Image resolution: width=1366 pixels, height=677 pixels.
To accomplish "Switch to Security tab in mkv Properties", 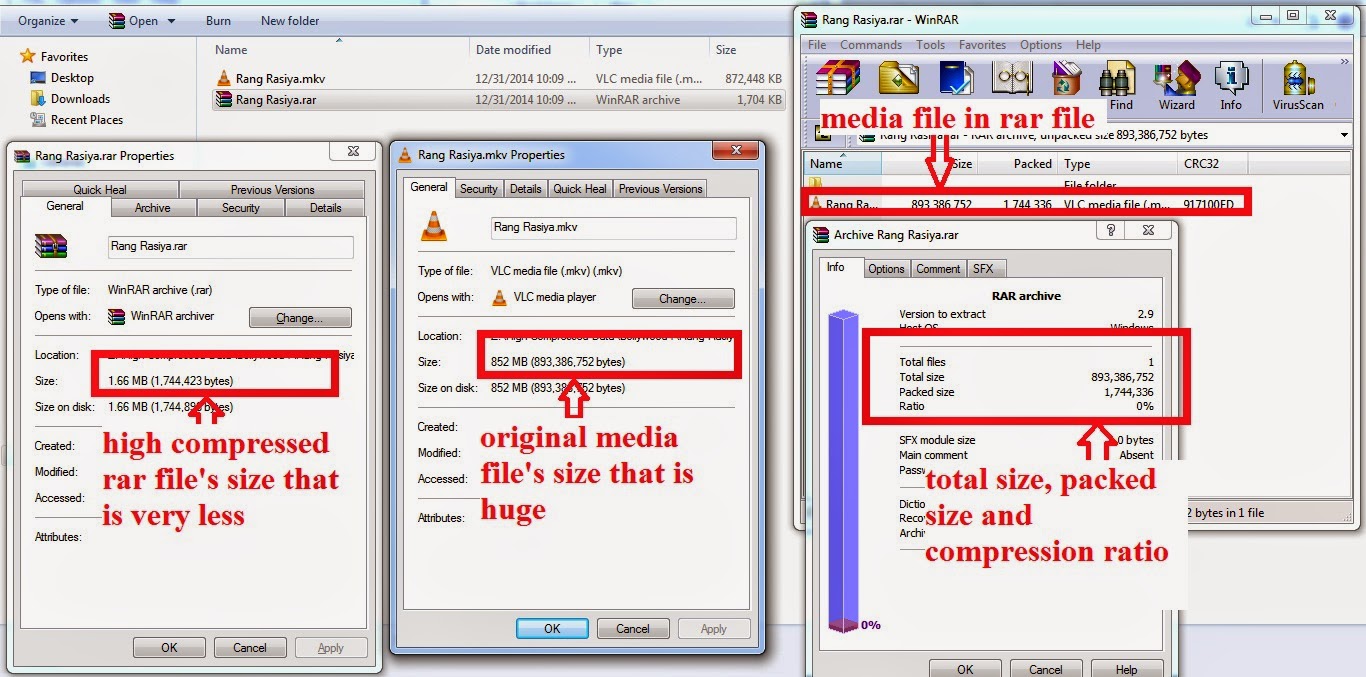I will pyautogui.click(x=478, y=189).
